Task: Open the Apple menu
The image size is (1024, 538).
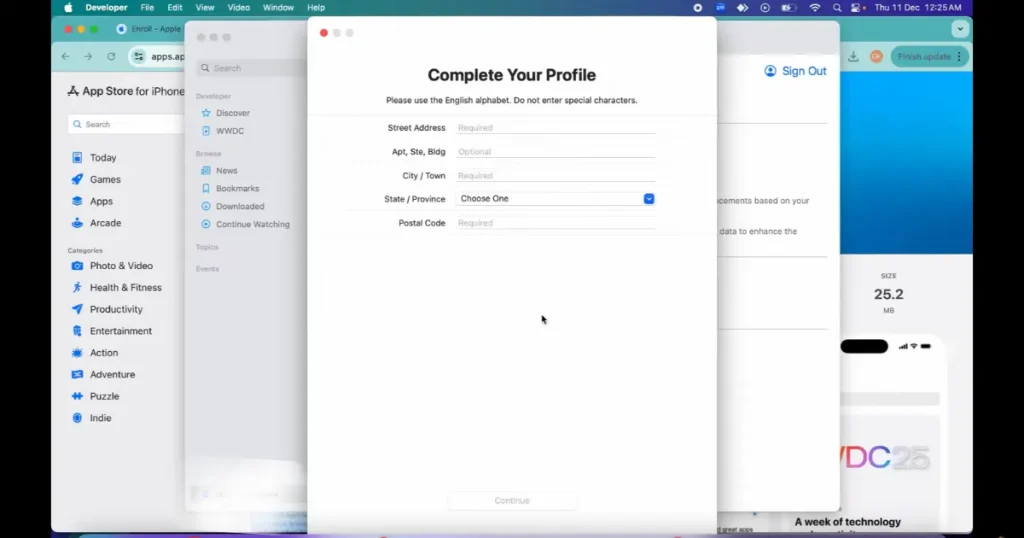Action: pos(68,8)
